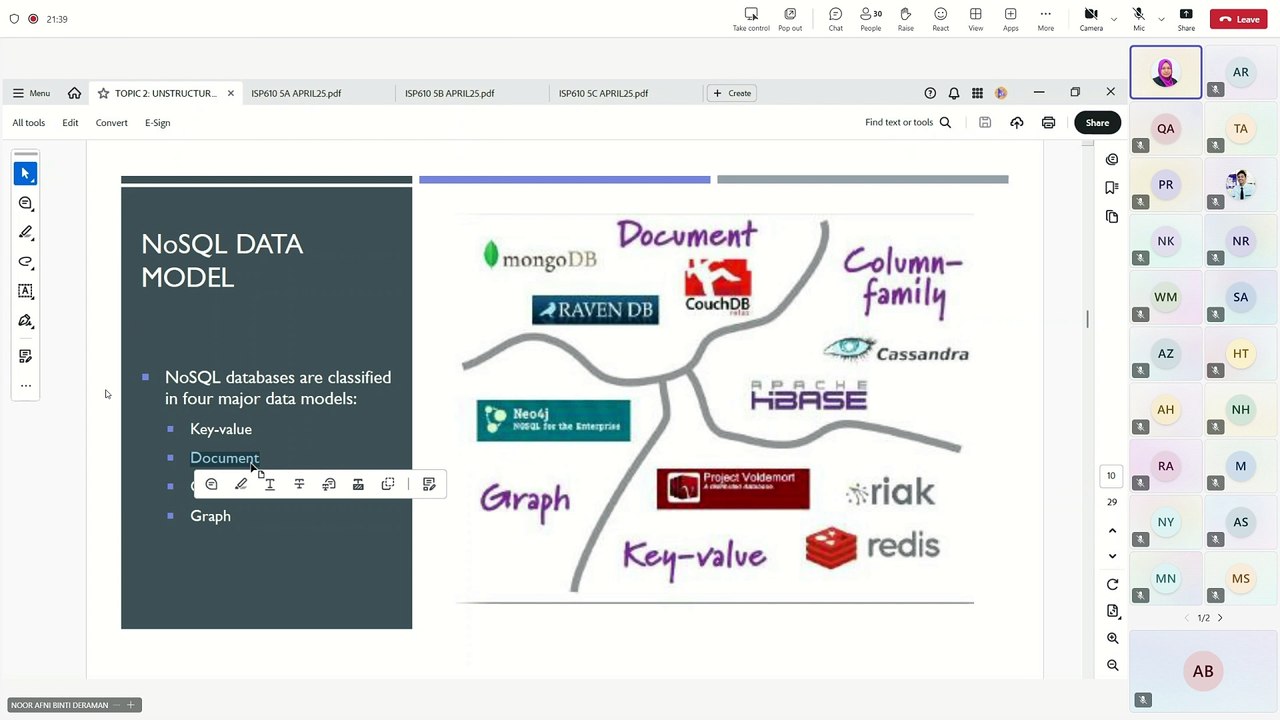
Task: Switch to ISP610 5B APRIL25.pdf tab
Action: pyautogui.click(x=450, y=93)
